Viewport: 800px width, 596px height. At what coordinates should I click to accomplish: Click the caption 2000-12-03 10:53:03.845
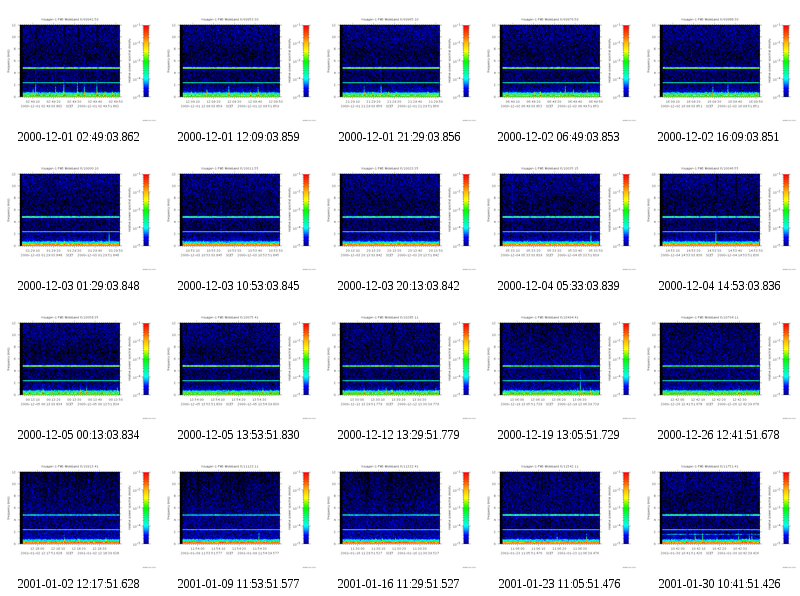click(238, 286)
